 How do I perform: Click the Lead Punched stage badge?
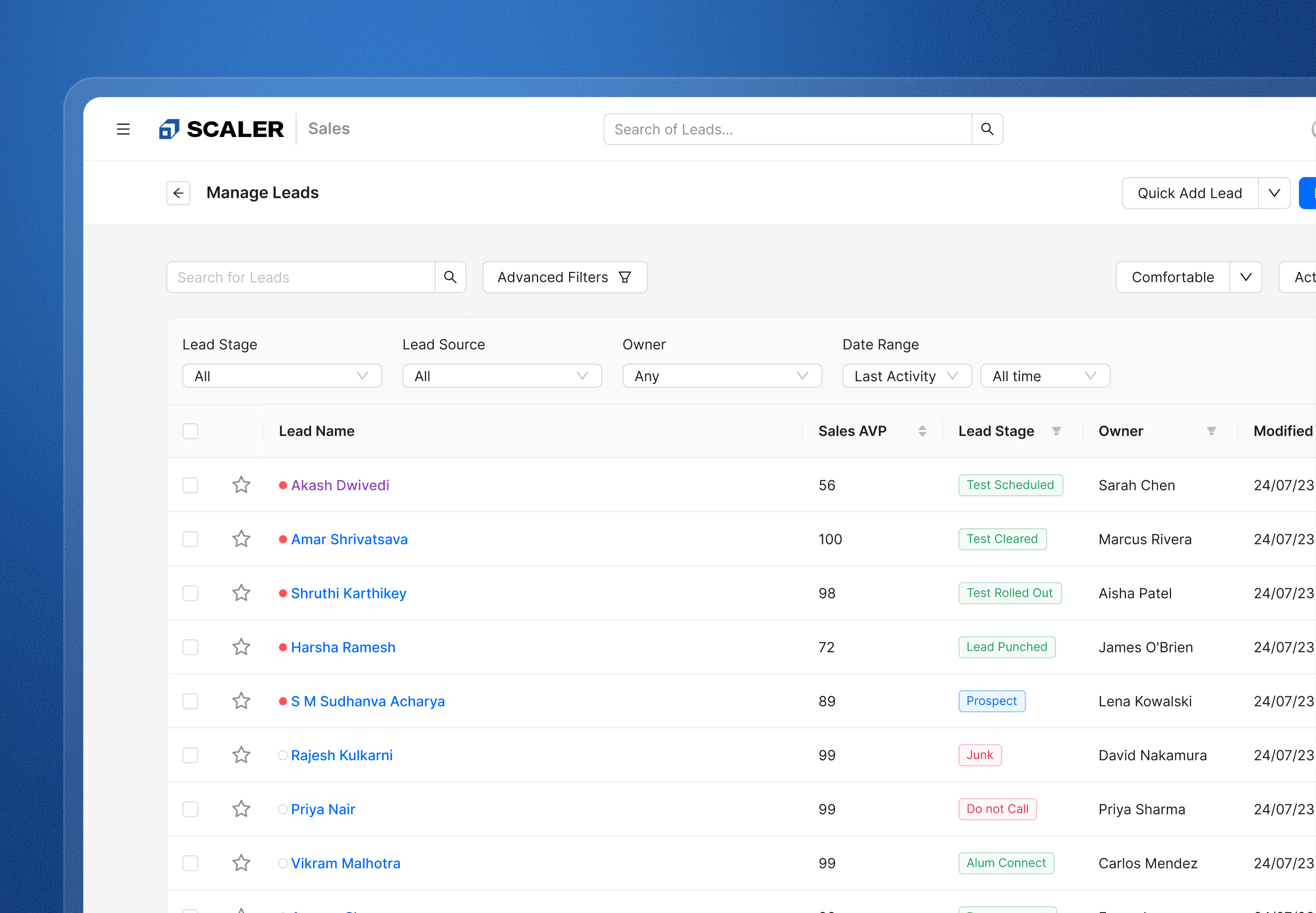[1007, 647]
